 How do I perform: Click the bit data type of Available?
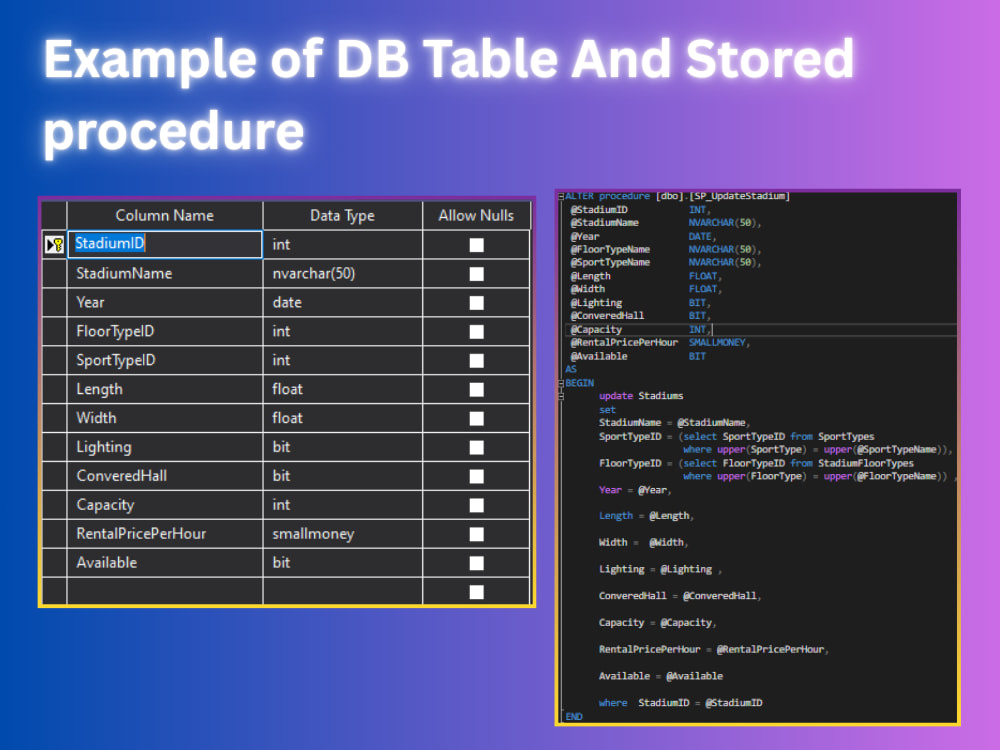click(342, 562)
